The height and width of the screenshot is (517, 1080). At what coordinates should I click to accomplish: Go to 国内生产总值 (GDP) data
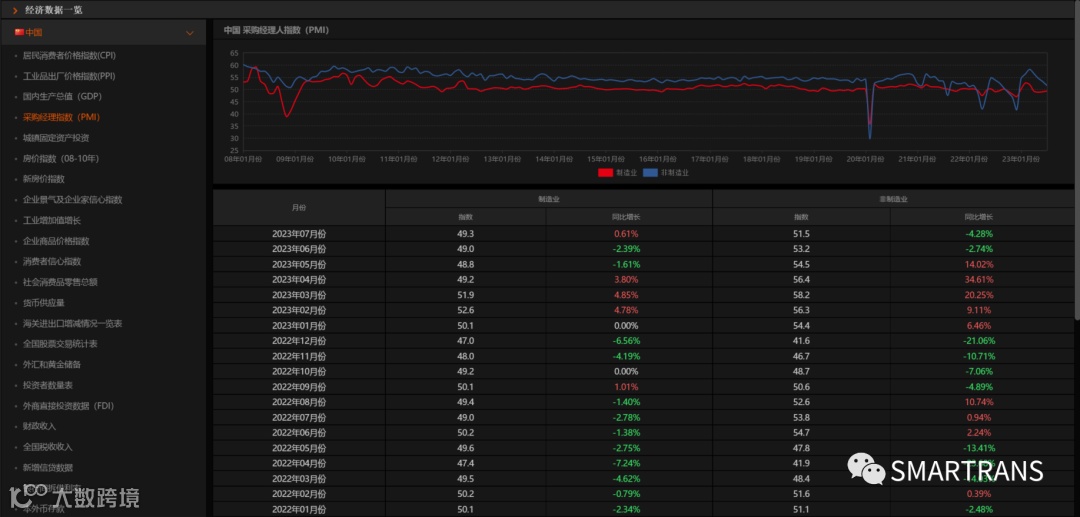(62, 96)
